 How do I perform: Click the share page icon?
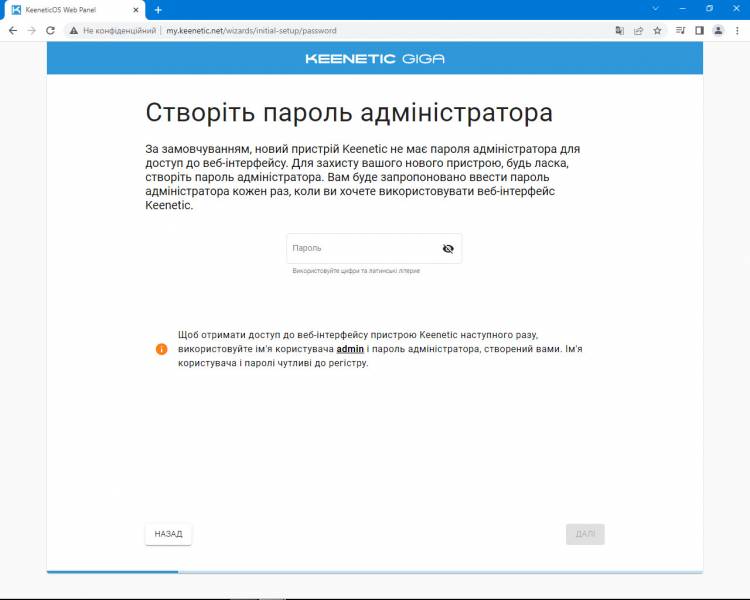coord(638,31)
